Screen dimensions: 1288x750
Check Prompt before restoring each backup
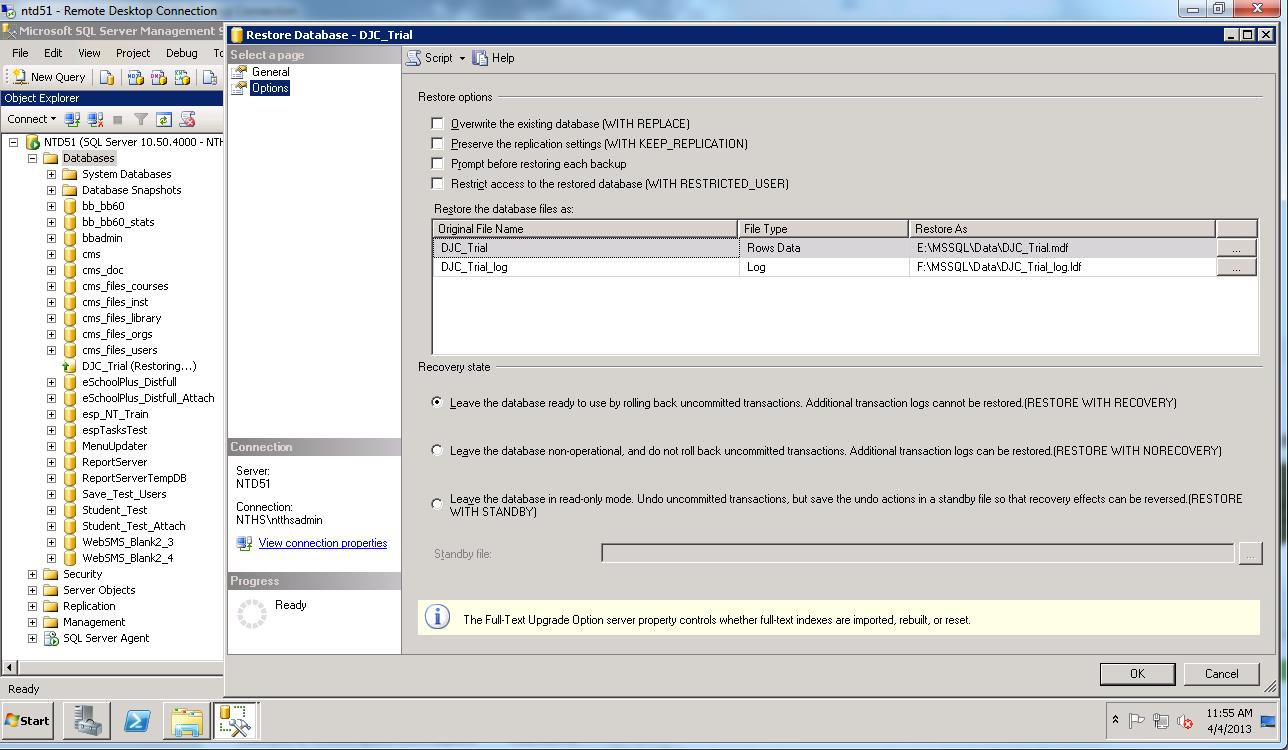click(437, 164)
